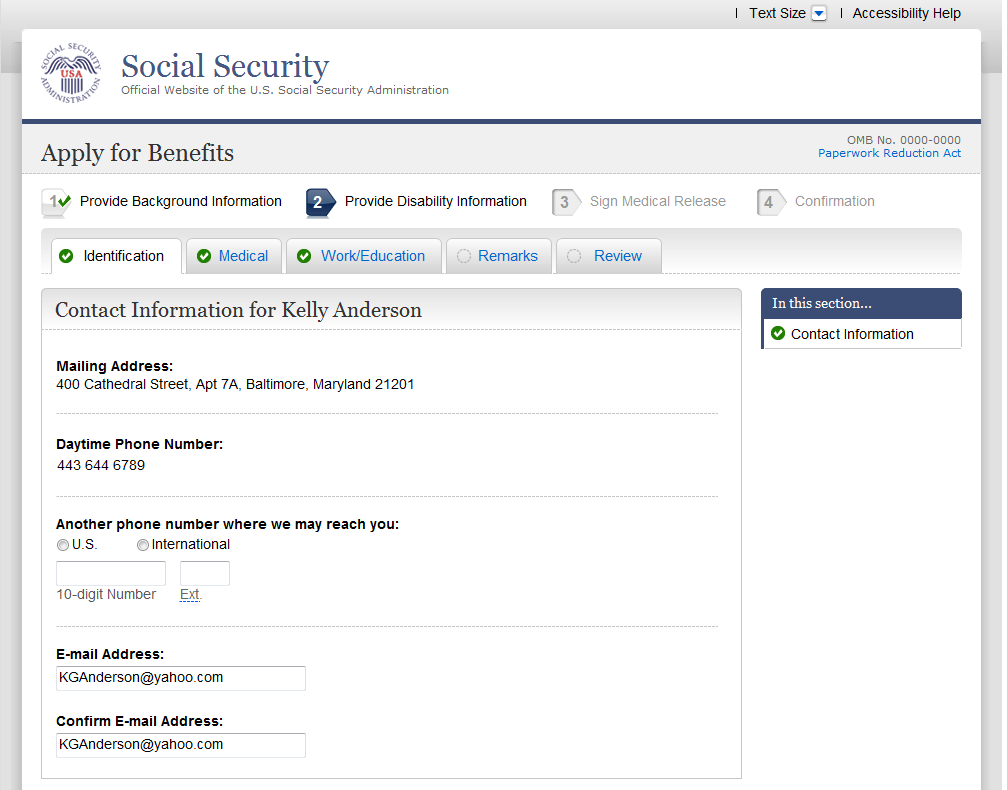Click the green check beside Contact Information
Screen dimensions: 1007x790
pos(778,334)
